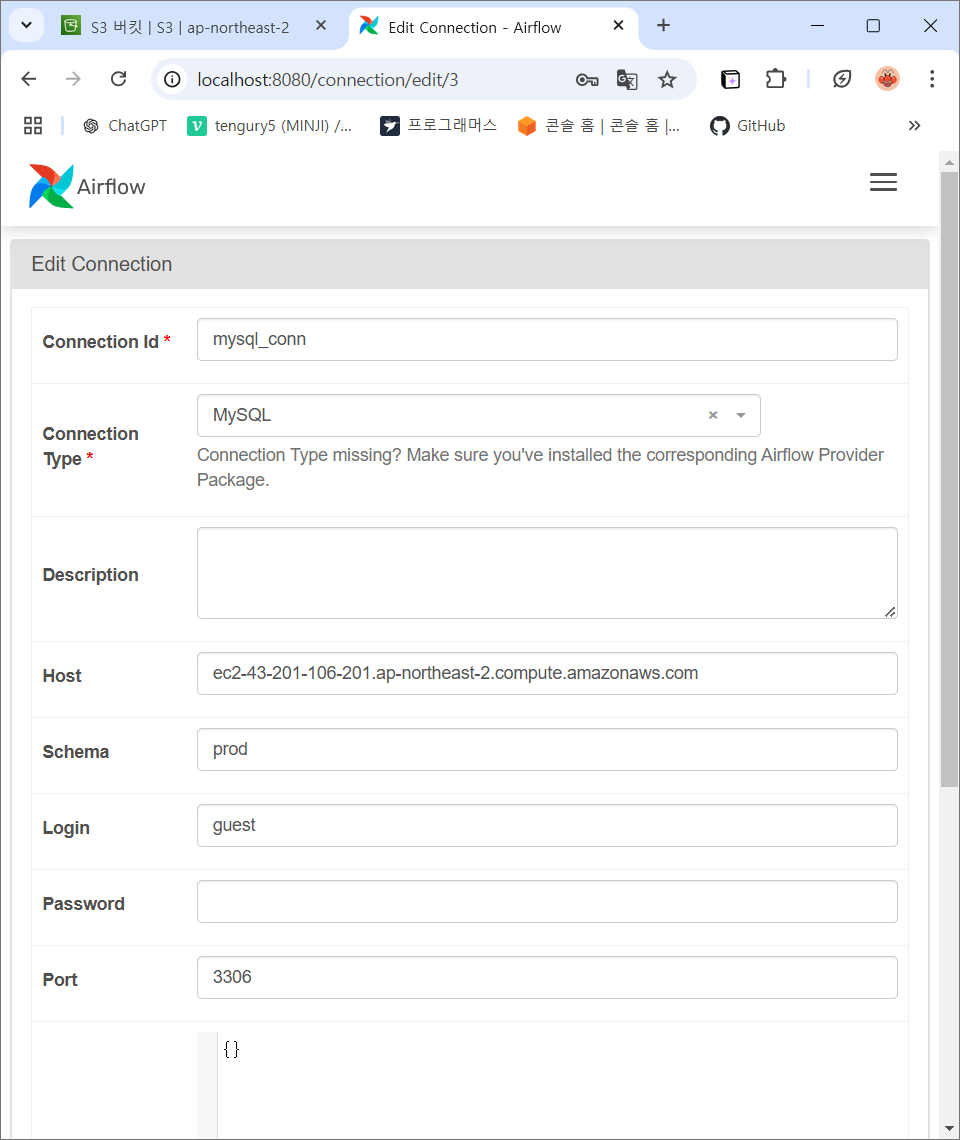
Task: Open the browser extensions puzzle icon
Action: [x=776, y=79]
